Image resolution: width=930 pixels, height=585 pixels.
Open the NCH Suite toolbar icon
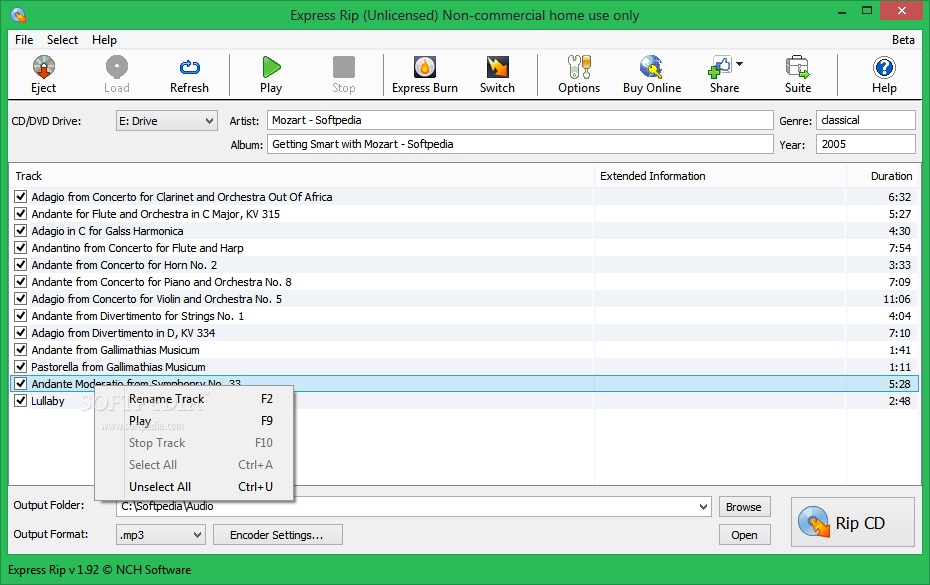pyautogui.click(x=798, y=67)
